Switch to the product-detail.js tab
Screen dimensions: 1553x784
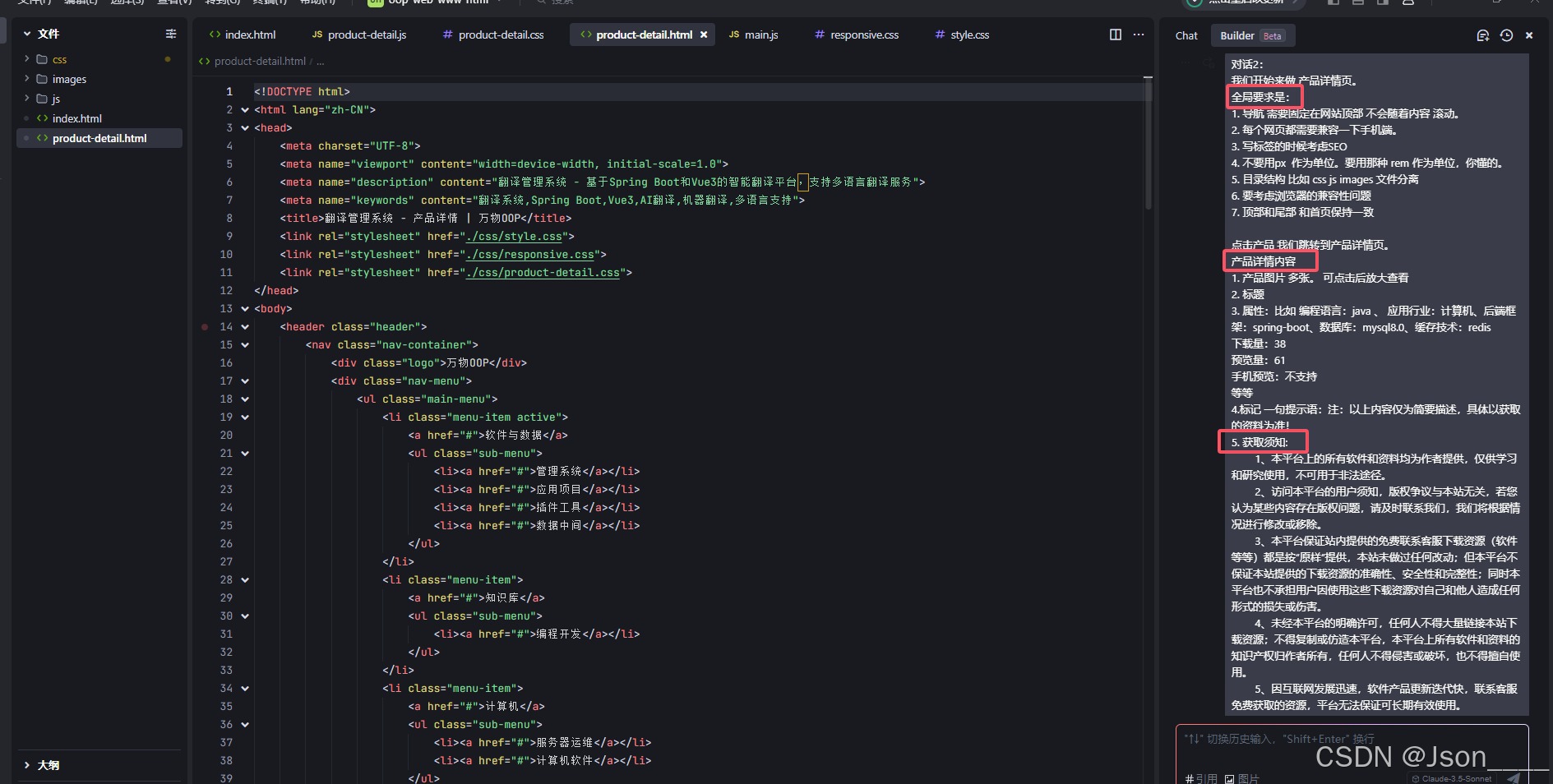coord(359,35)
